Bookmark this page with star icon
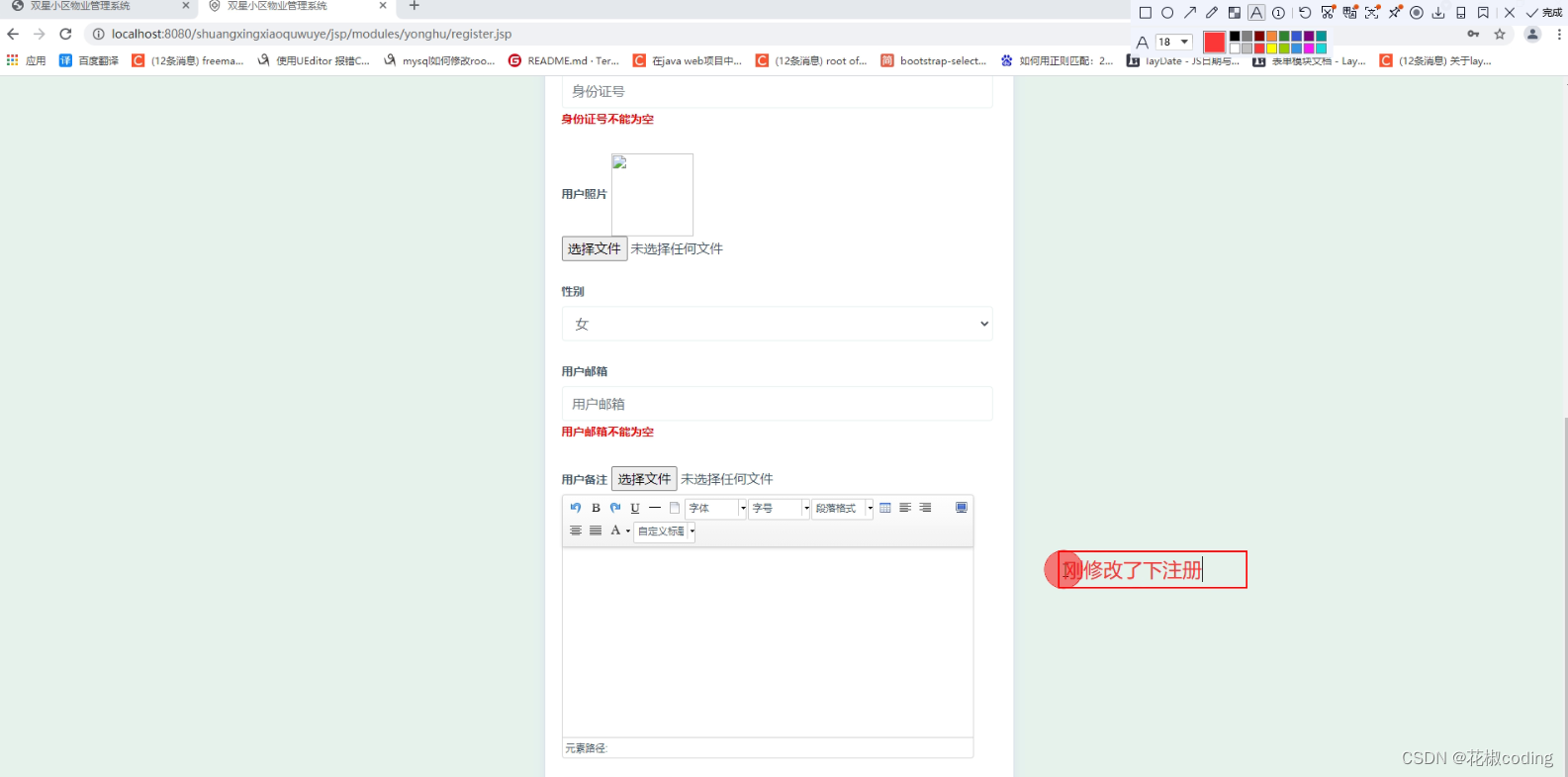 pos(1500,34)
